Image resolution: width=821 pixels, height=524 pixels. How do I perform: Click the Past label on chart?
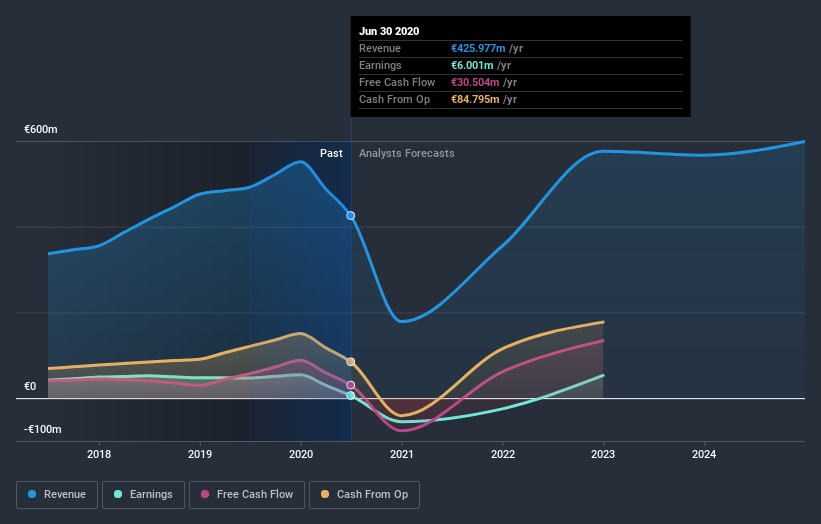pos(331,153)
